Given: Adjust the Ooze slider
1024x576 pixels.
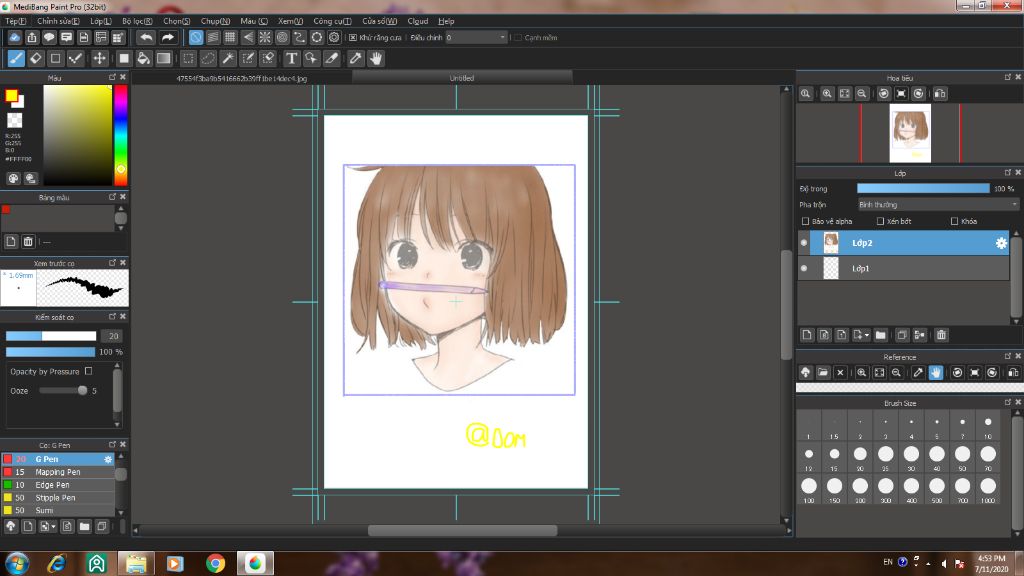Looking at the screenshot, I should tap(63, 391).
